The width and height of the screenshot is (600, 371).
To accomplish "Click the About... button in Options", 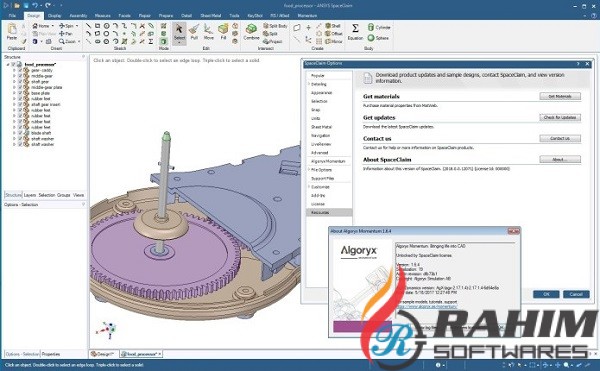I will click(560, 159).
